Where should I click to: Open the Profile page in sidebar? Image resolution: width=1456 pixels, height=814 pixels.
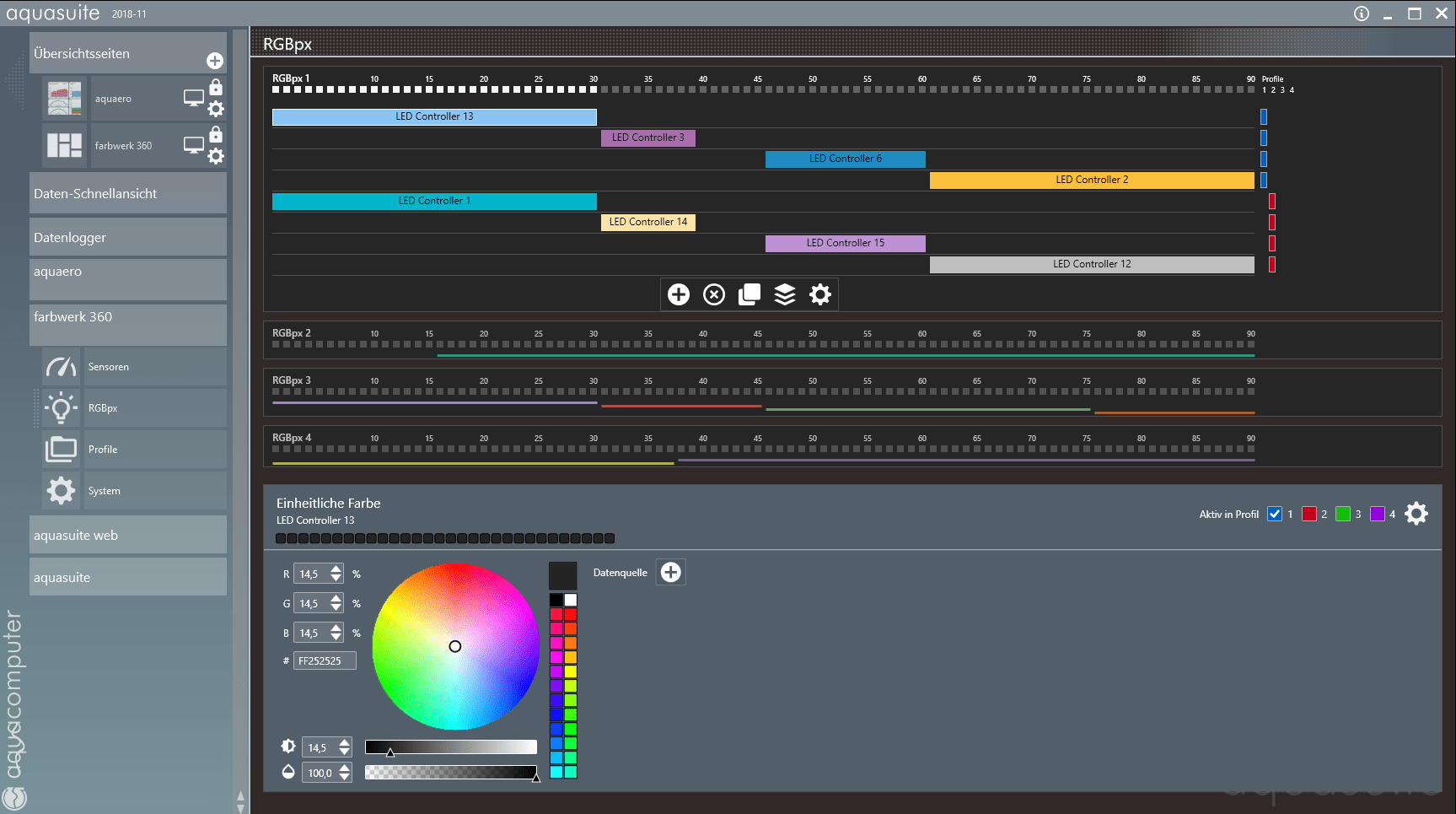coord(155,450)
